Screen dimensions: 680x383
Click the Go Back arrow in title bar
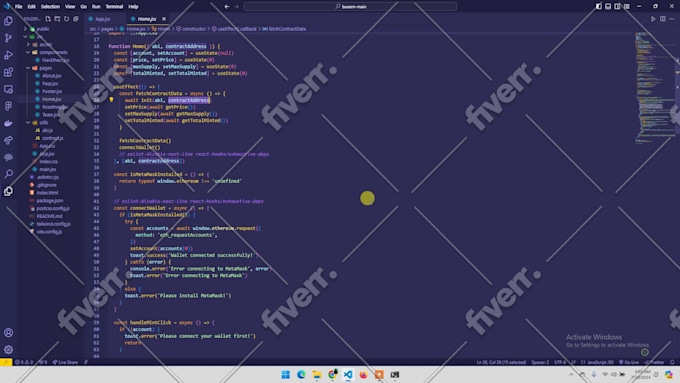click(227, 7)
